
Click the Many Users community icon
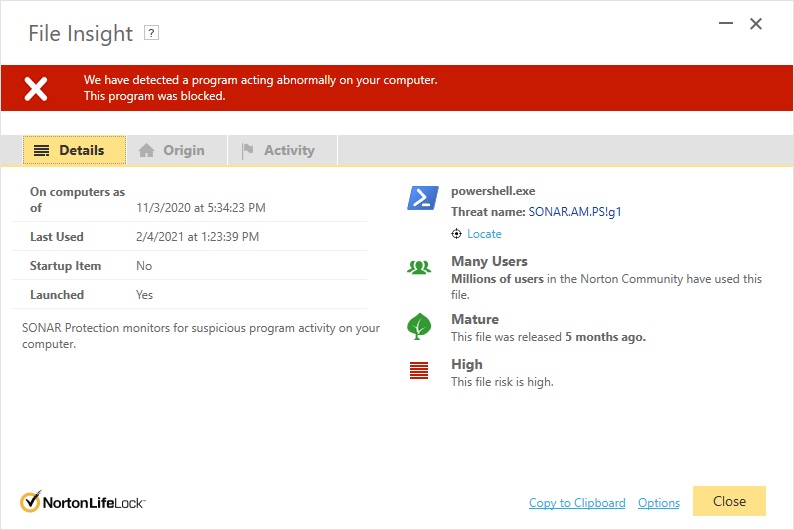click(x=419, y=267)
